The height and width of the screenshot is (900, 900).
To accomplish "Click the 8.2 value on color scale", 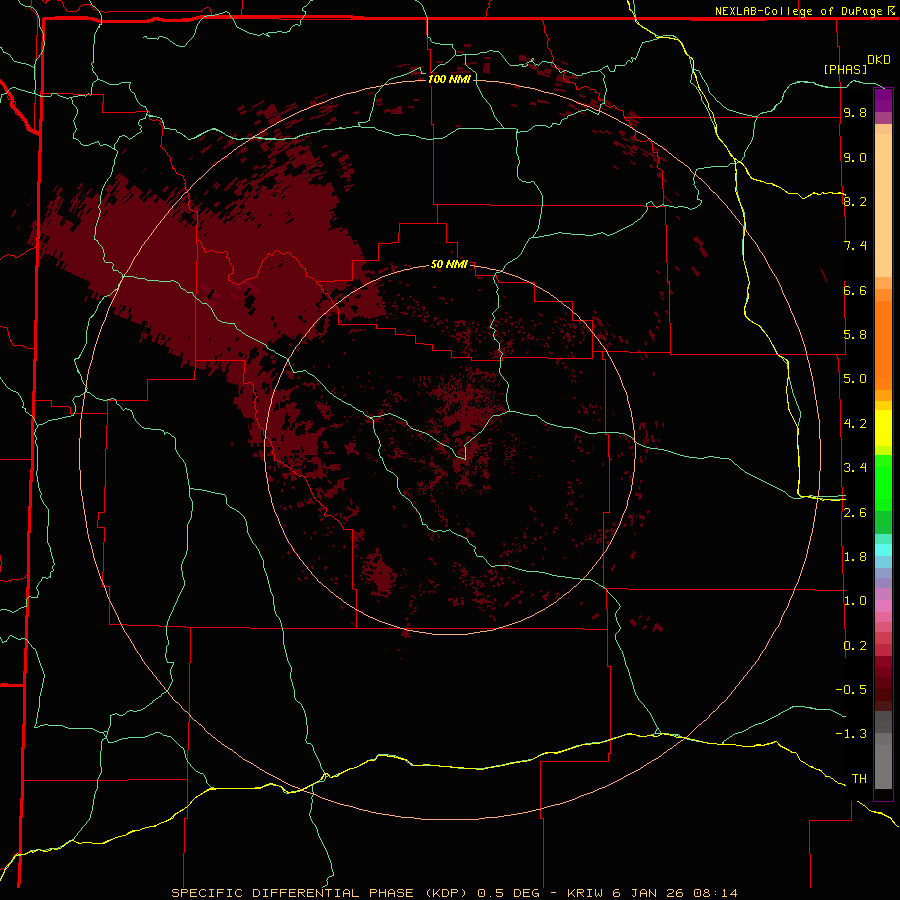I will tap(855, 201).
